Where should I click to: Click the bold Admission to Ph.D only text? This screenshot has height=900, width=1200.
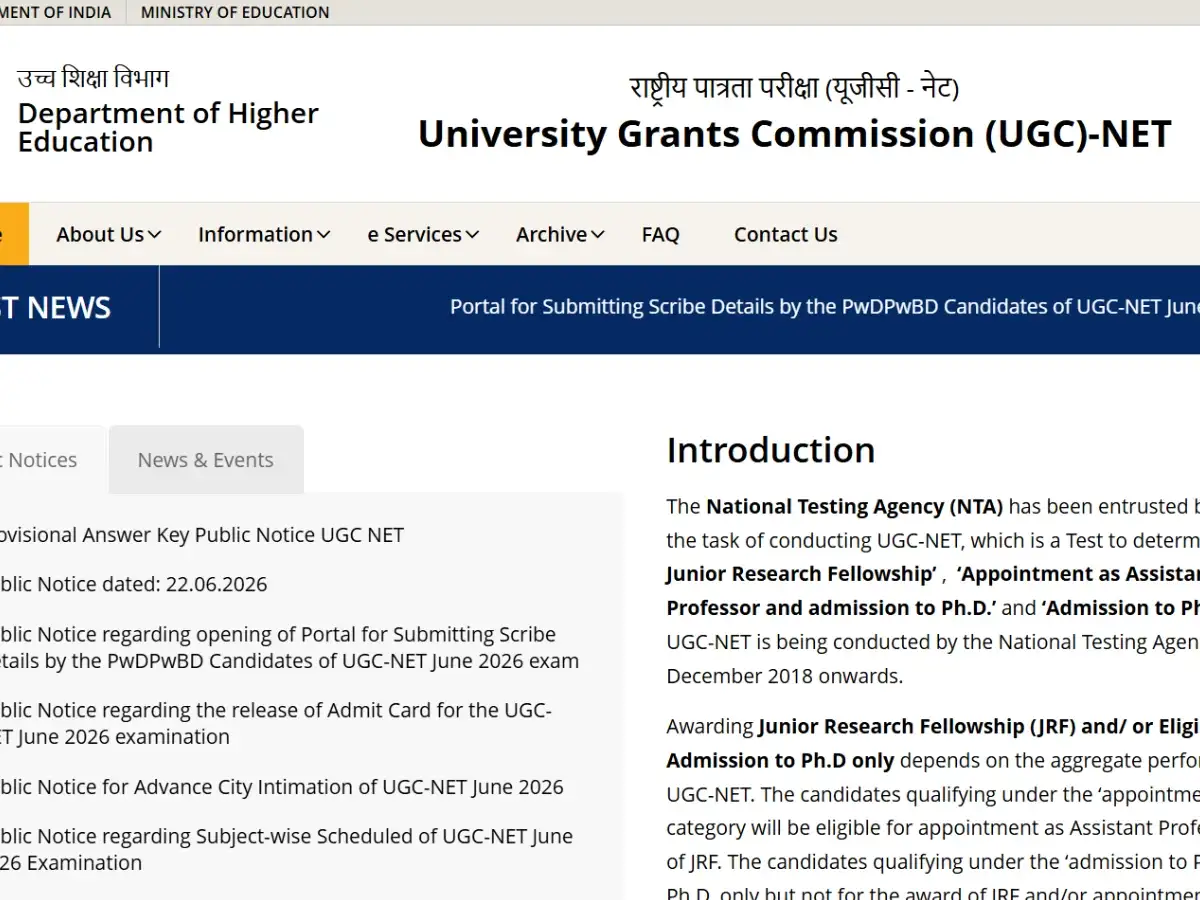781,760
